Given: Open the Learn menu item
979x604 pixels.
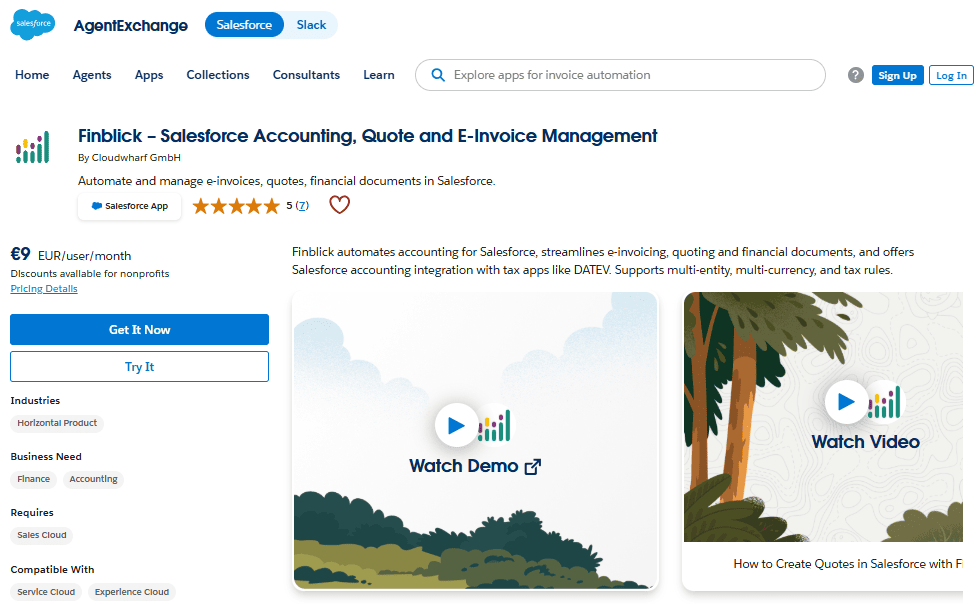Looking at the screenshot, I should pos(379,75).
